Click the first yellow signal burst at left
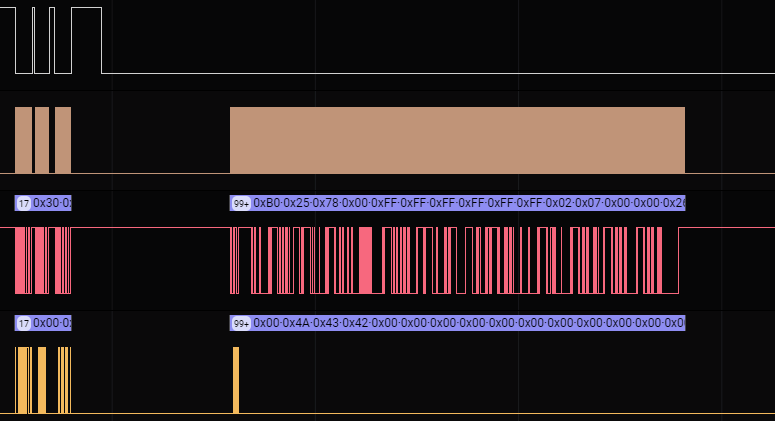Image resolution: width=775 pixels, height=421 pixels. click(23, 380)
